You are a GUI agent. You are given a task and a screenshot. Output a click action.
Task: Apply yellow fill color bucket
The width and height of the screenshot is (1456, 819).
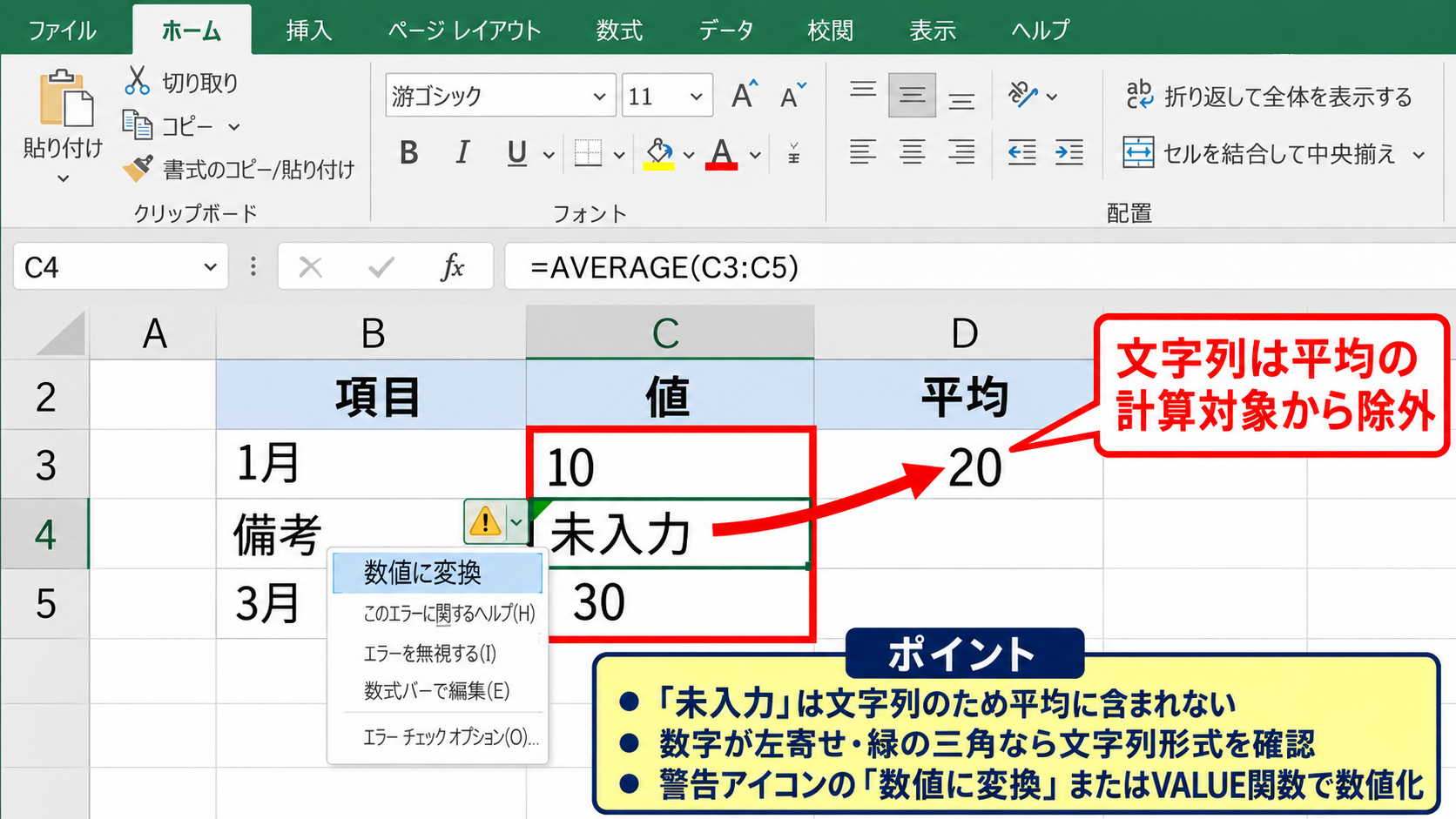click(659, 153)
